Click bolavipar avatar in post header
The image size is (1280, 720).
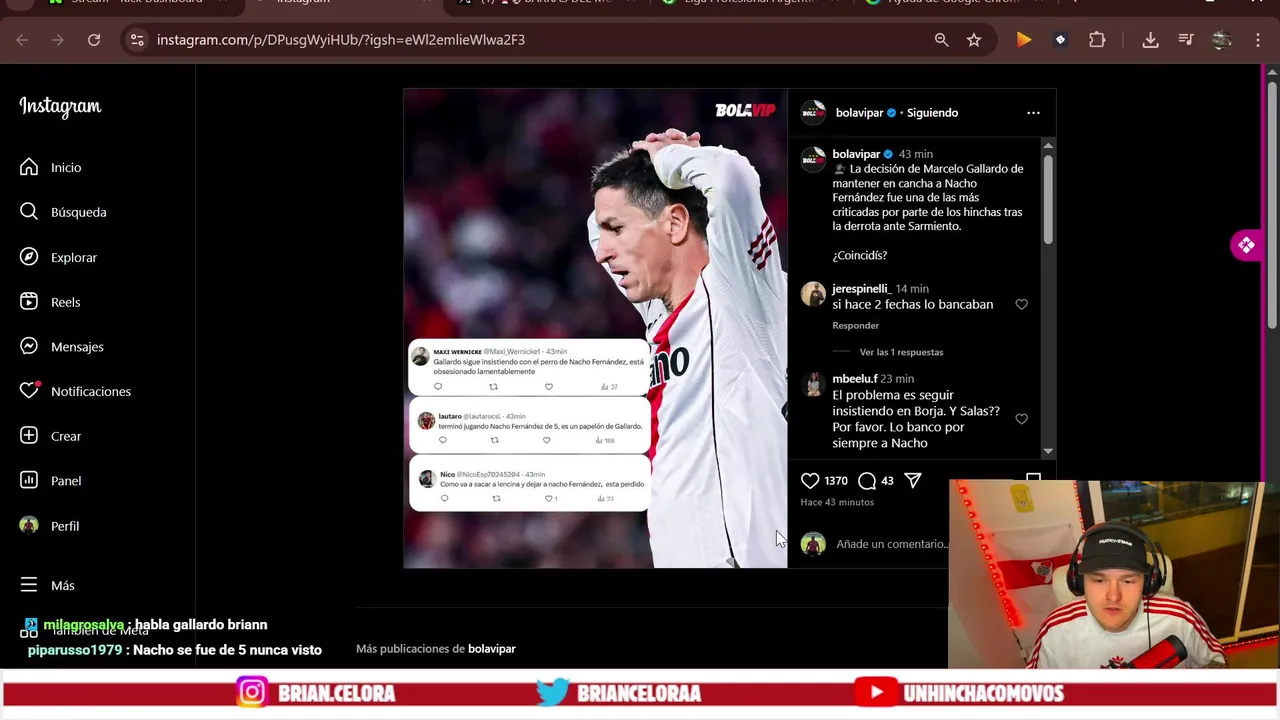coord(813,112)
